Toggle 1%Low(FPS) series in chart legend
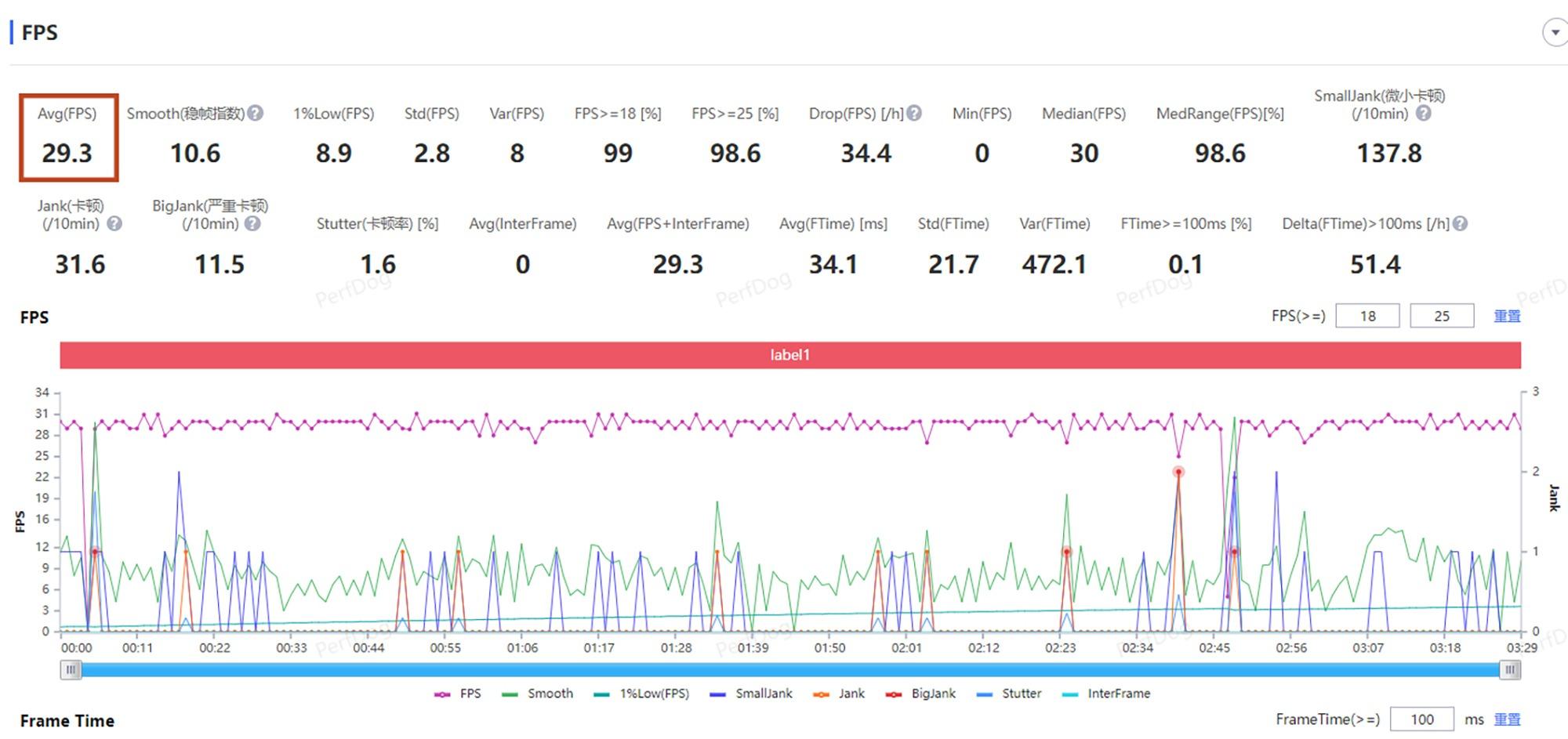Image resolution: width=1568 pixels, height=739 pixels. coord(641,694)
